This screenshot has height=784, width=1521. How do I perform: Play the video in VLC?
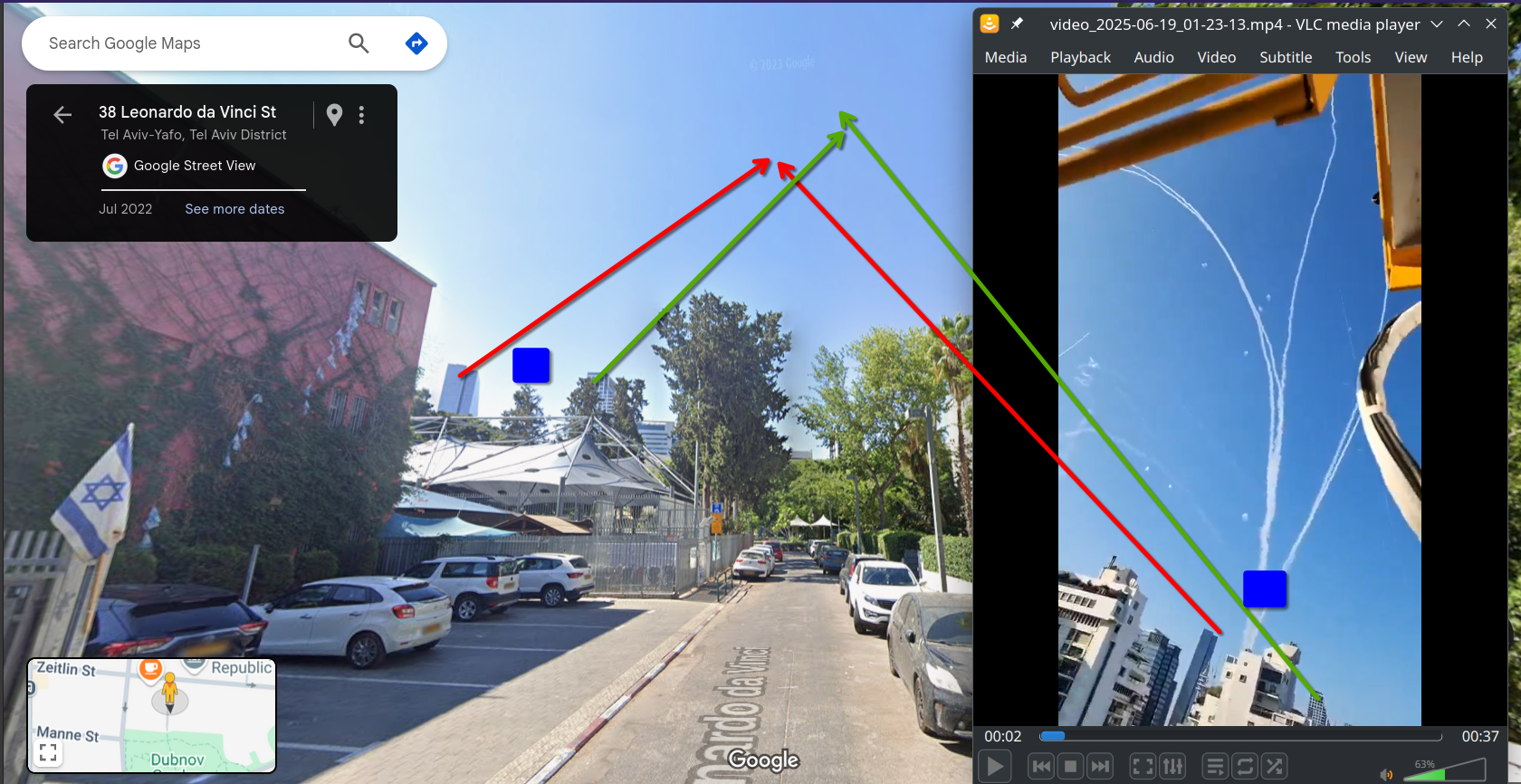995,767
